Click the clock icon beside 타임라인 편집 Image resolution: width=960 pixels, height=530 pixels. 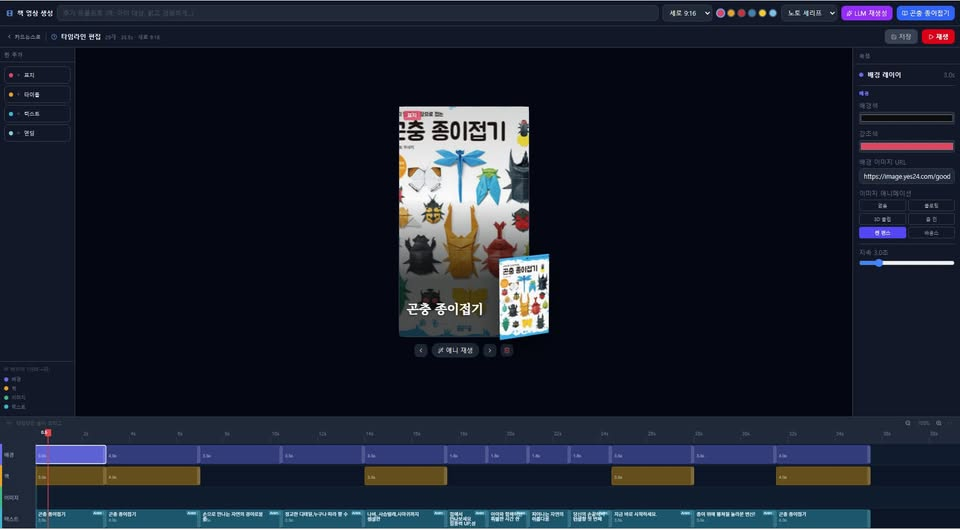tap(54, 37)
